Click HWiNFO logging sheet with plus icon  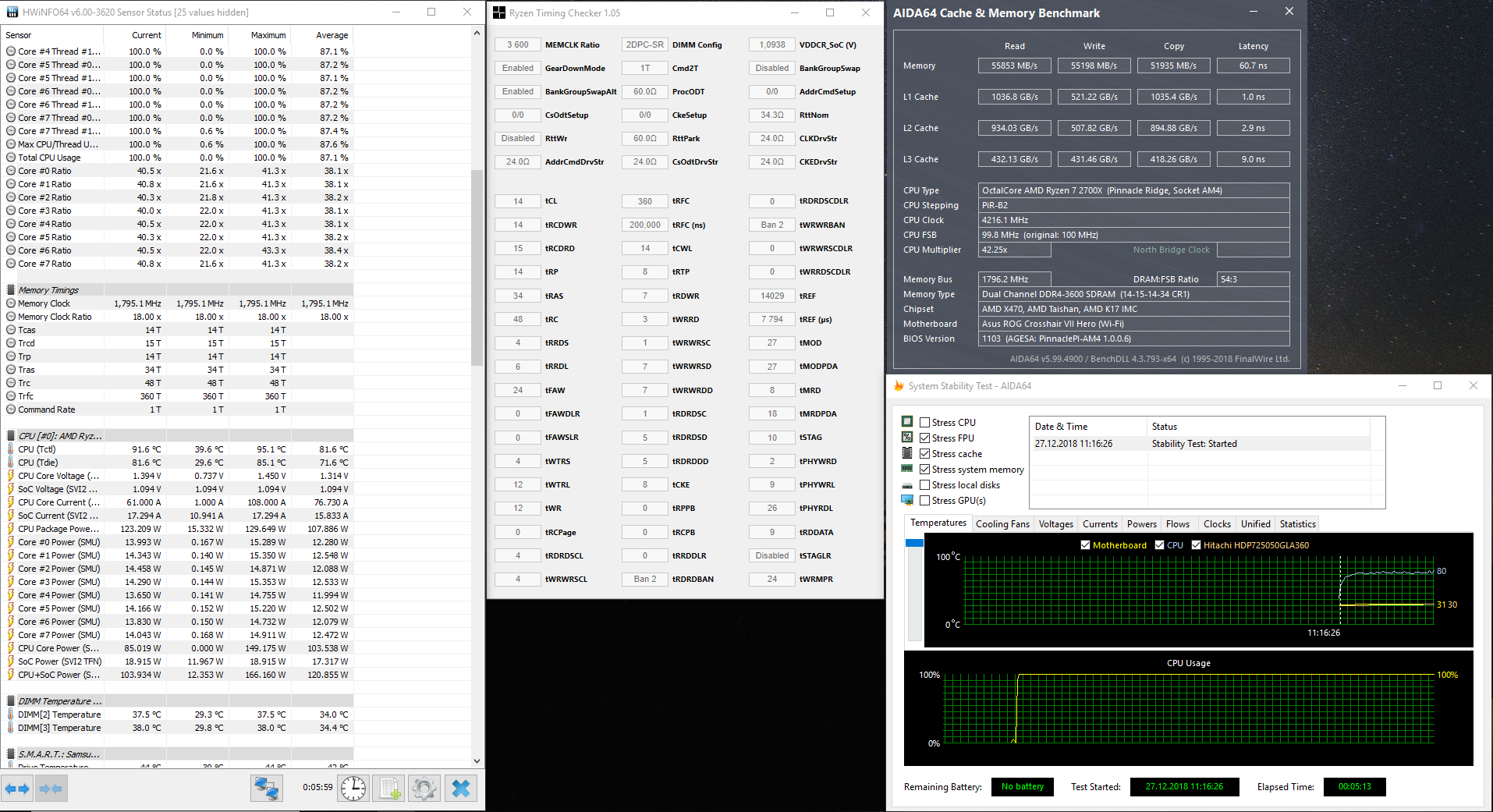(389, 789)
